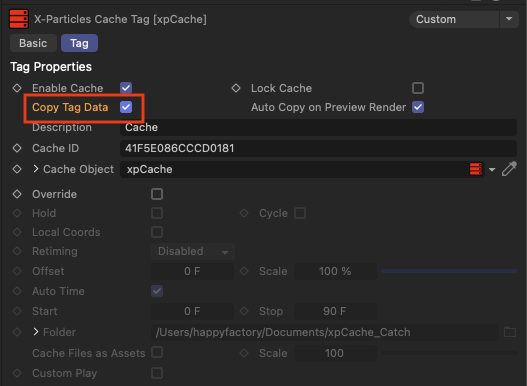This screenshot has height=386, width=527.
Task: Click keyframe diamond beside Cache Files Scale
Action: (x=244, y=353)
